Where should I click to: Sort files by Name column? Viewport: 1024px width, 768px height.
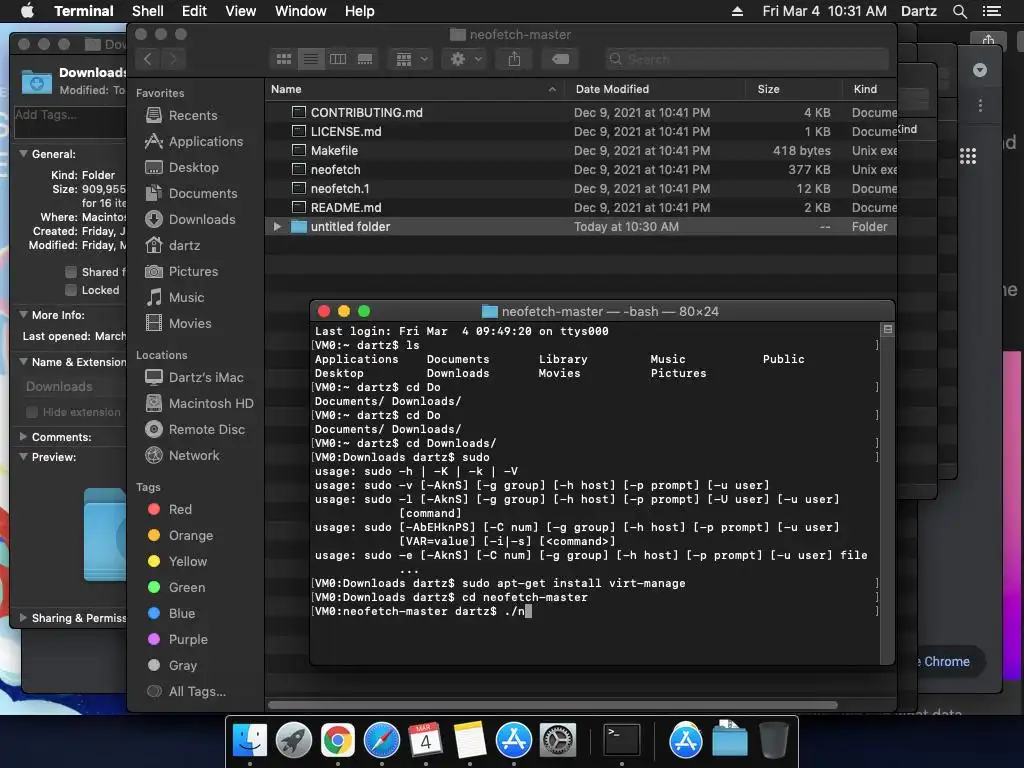414,89
